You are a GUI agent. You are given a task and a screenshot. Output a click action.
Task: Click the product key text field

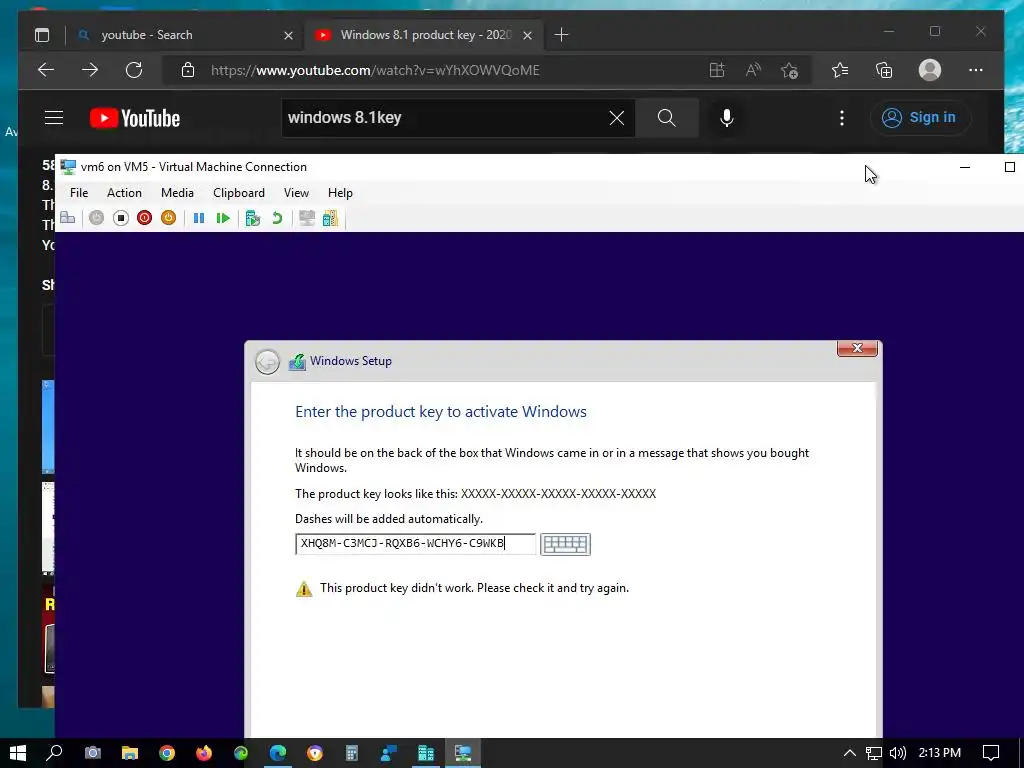coord(415,544)
